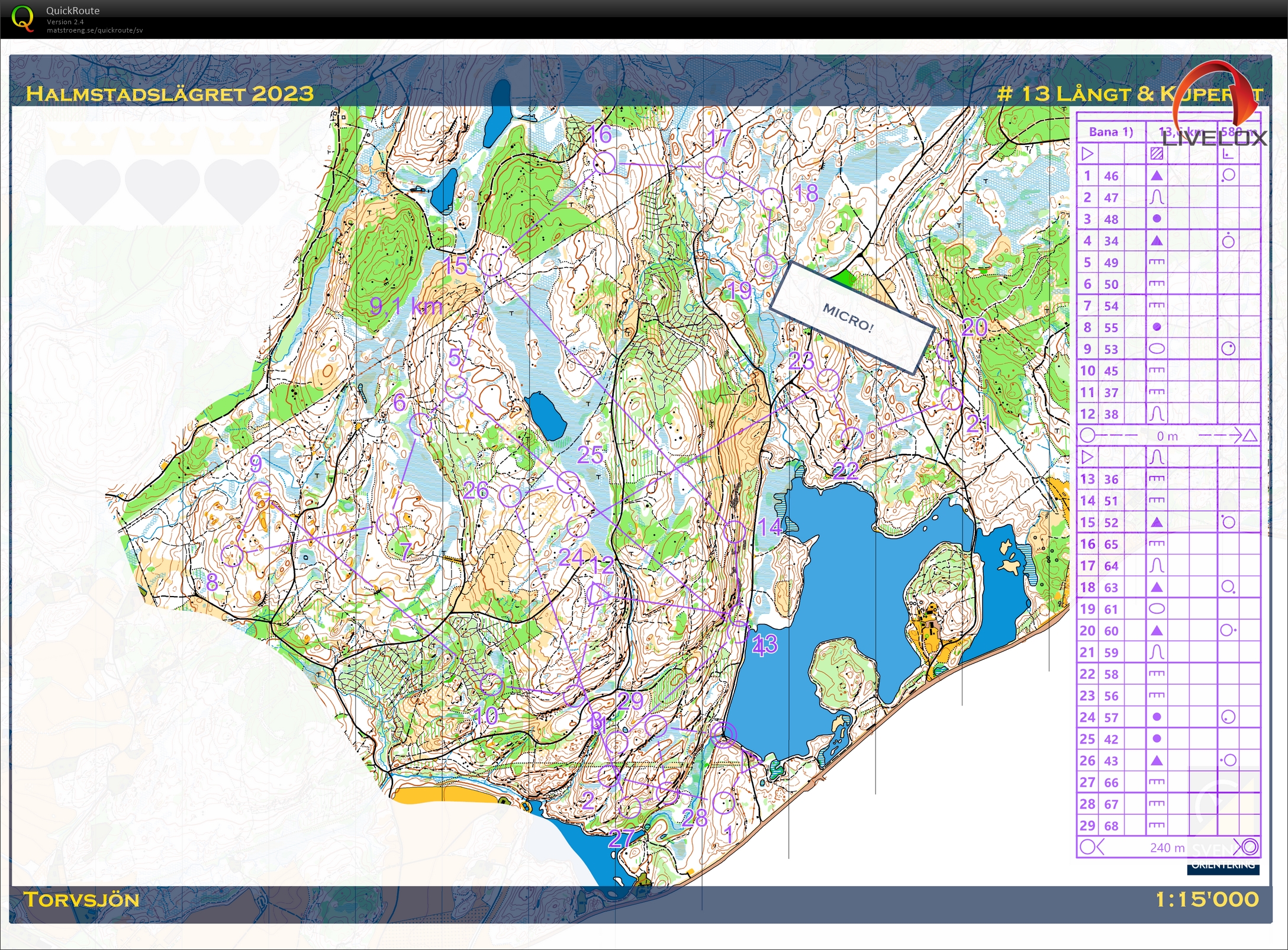
Task: Click the cliff symbol in row 5 49
Action: (1156, 262)
